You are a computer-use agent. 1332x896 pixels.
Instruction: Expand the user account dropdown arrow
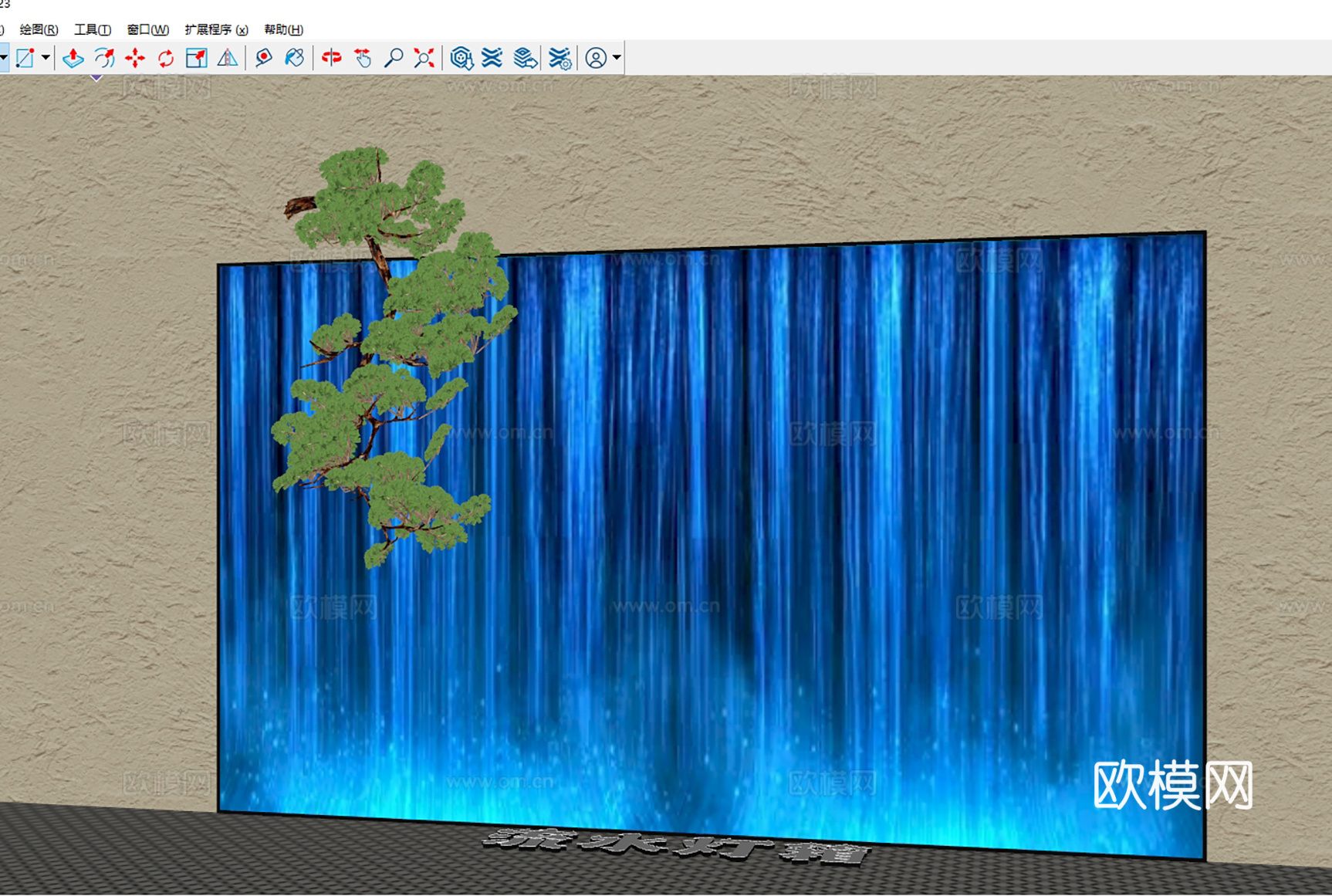pyautogui.click(x=617, y=58)
